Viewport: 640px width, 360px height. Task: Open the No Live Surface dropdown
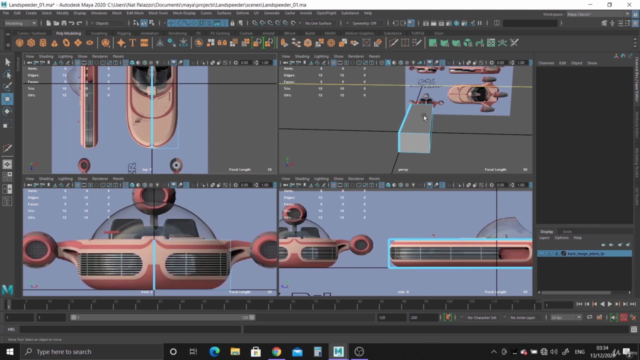320,23
